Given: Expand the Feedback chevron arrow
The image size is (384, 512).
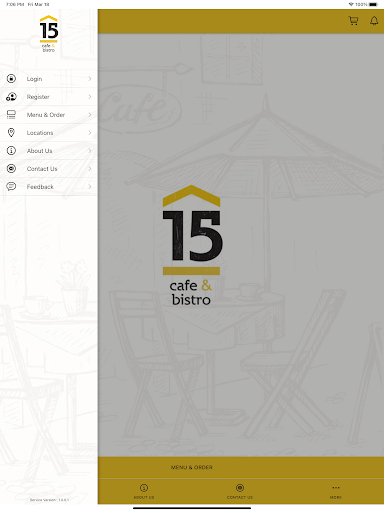Looking at the screenshot, I should (90, 187).
